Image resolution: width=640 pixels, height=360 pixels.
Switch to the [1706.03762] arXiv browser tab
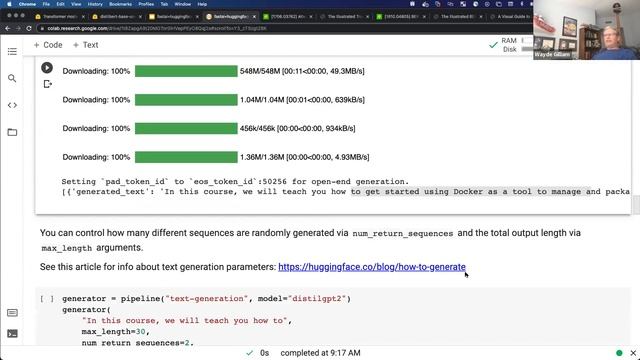pos(287,17)
